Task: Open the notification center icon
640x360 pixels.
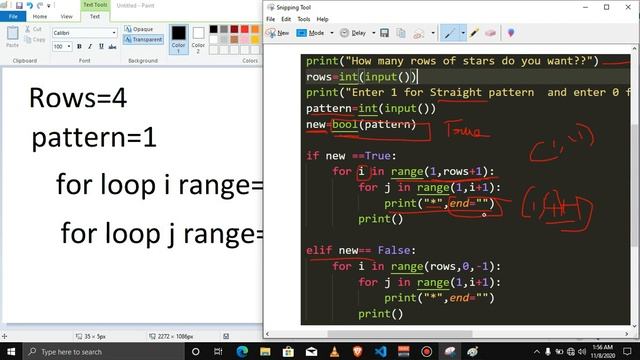Action: (x=627, y=351)
